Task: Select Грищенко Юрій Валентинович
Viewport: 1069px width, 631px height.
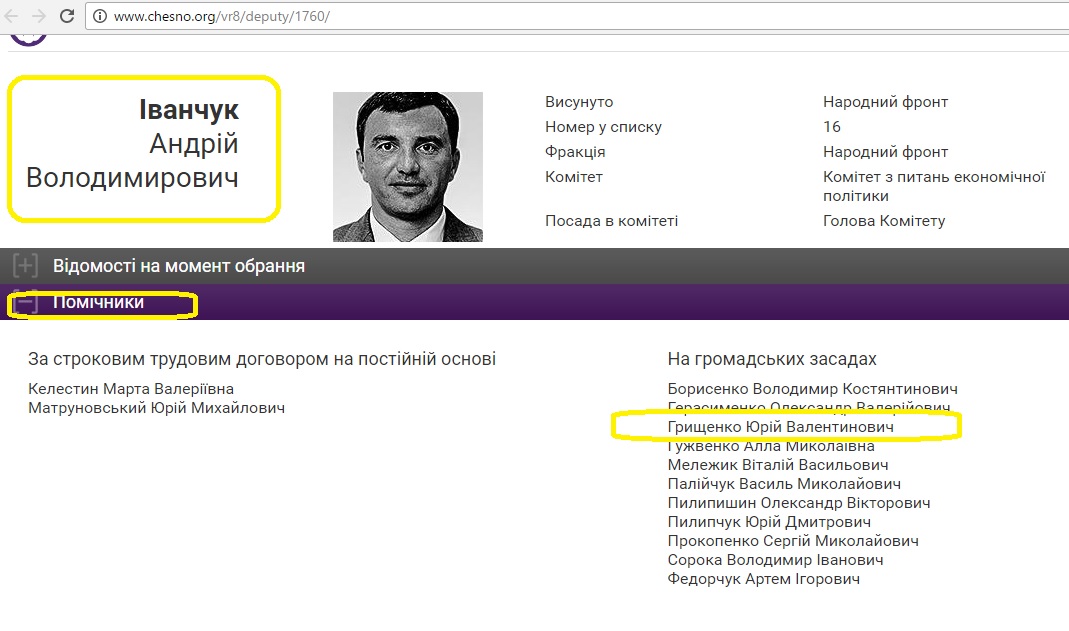Action: (x=780, y=427)
